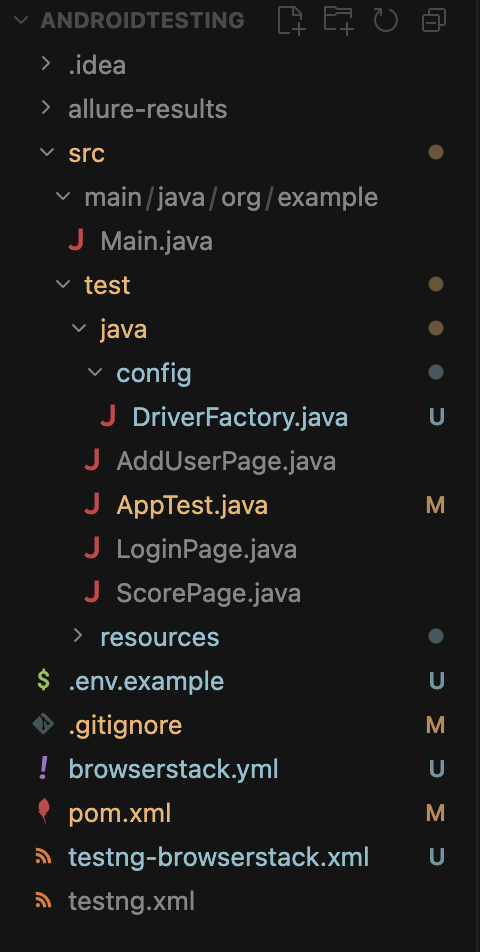The image size is (480, 952).
Task: Click the Java icon beside LoginPage.java
Action: pos(92,549)
